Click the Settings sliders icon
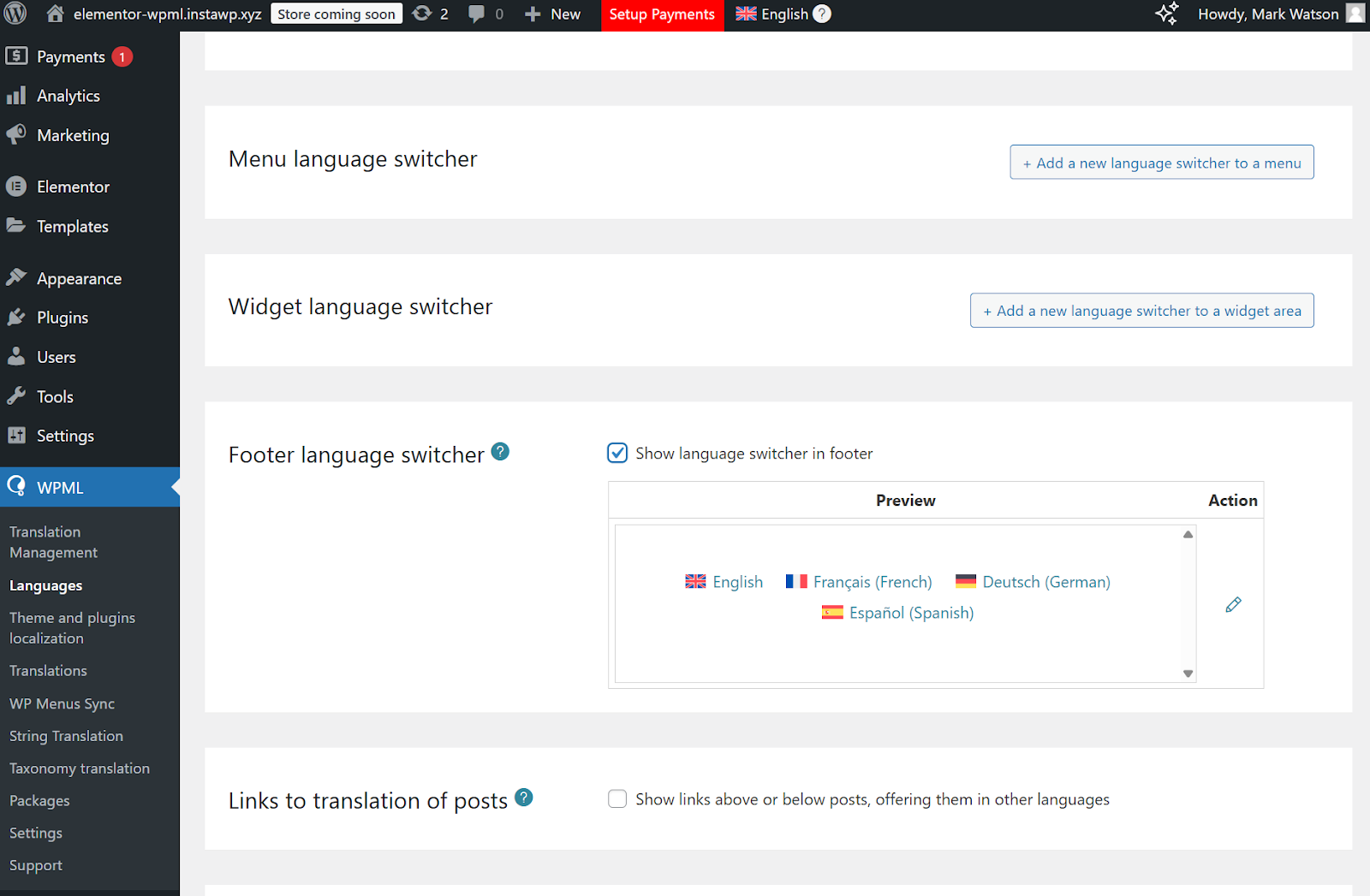 click(16, 436)
